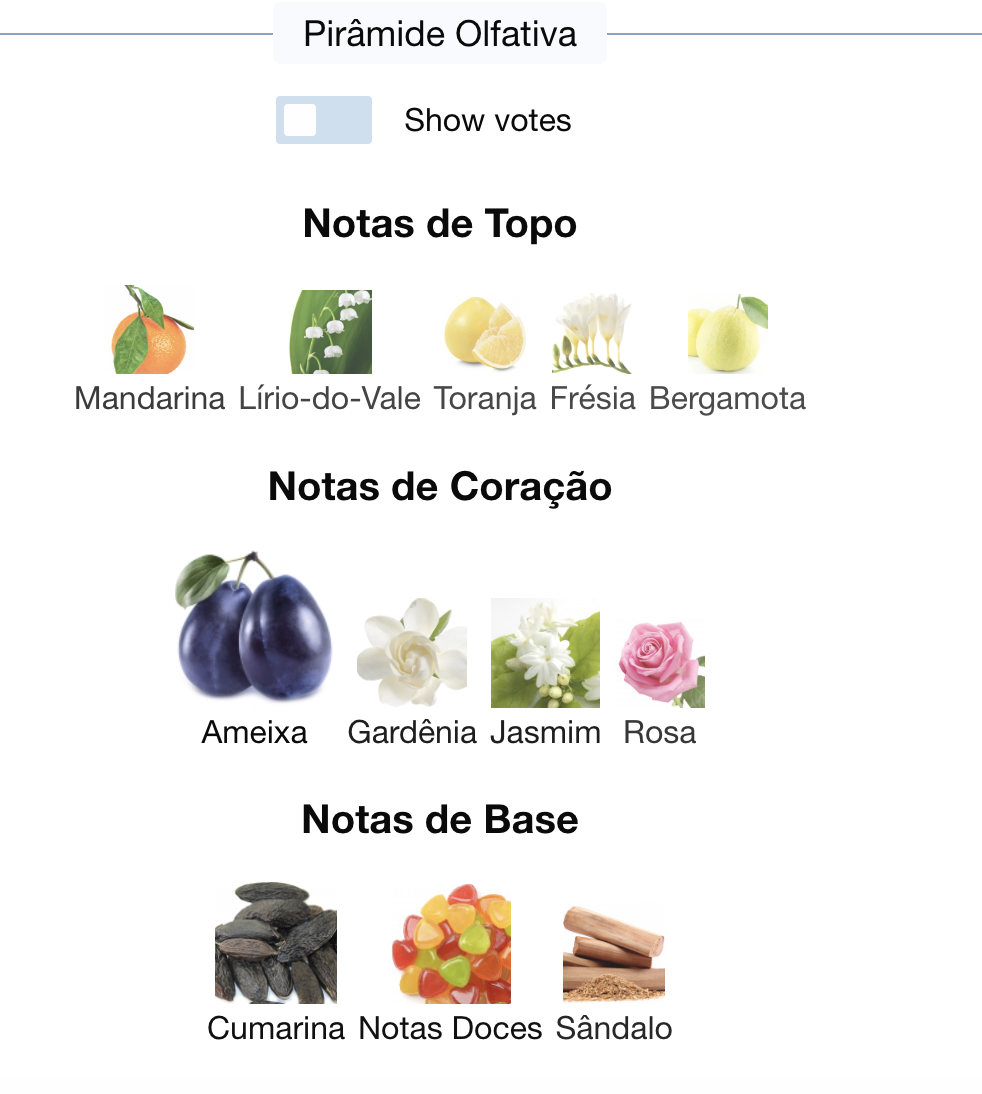The image size is (982, 1094).
Task: Select the Jasmim flower image
Action: click(x=545, y=652)
